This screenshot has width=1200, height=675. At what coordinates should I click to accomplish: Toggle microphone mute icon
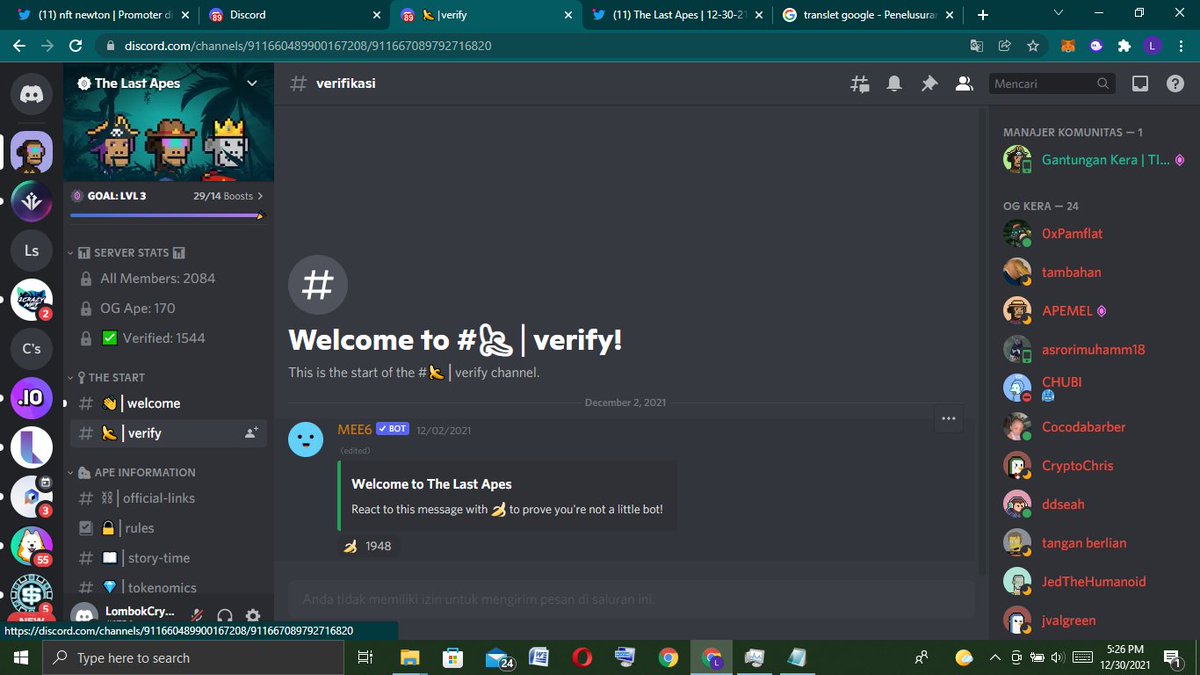pos(198,615)
